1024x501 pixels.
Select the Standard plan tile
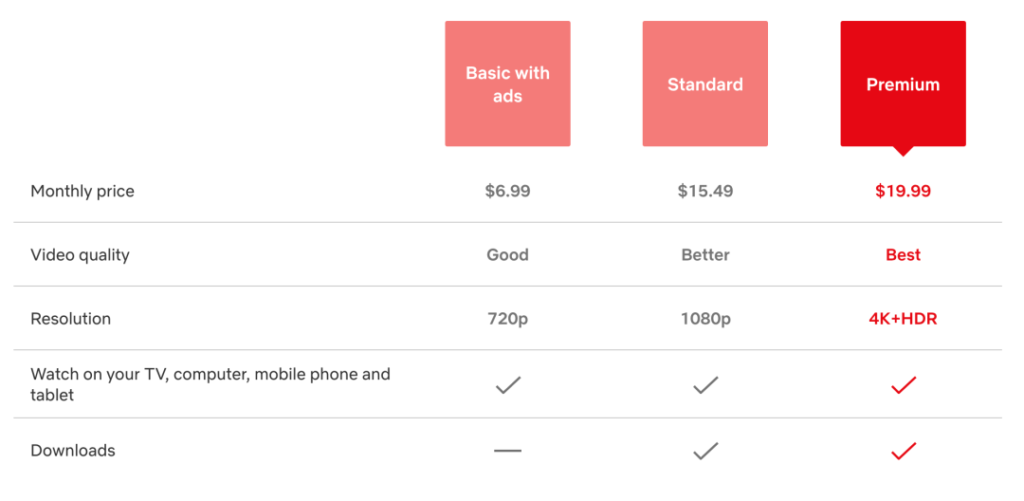tap(705, 84)
